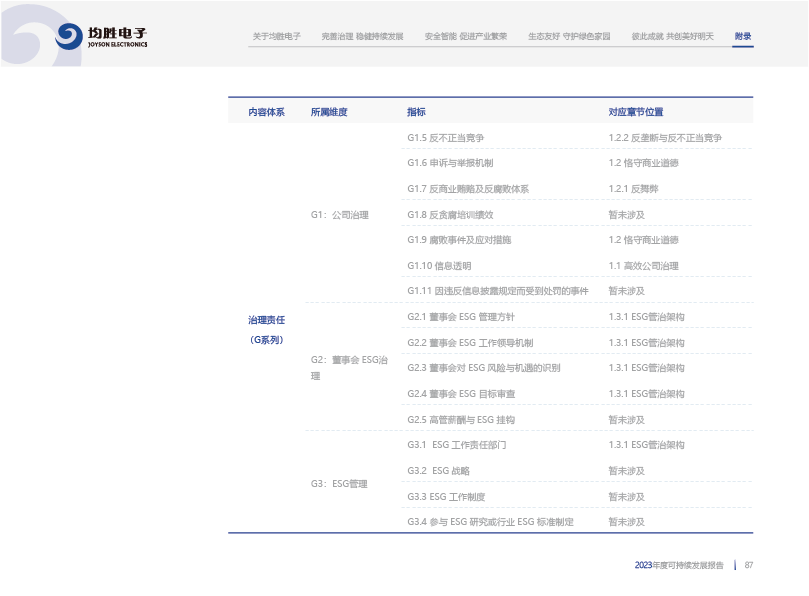Select indicator G1.6 申诉与举报机制
Image resolution: width=809 pixels, height=596 pixels.
click(x=449, y=163)
